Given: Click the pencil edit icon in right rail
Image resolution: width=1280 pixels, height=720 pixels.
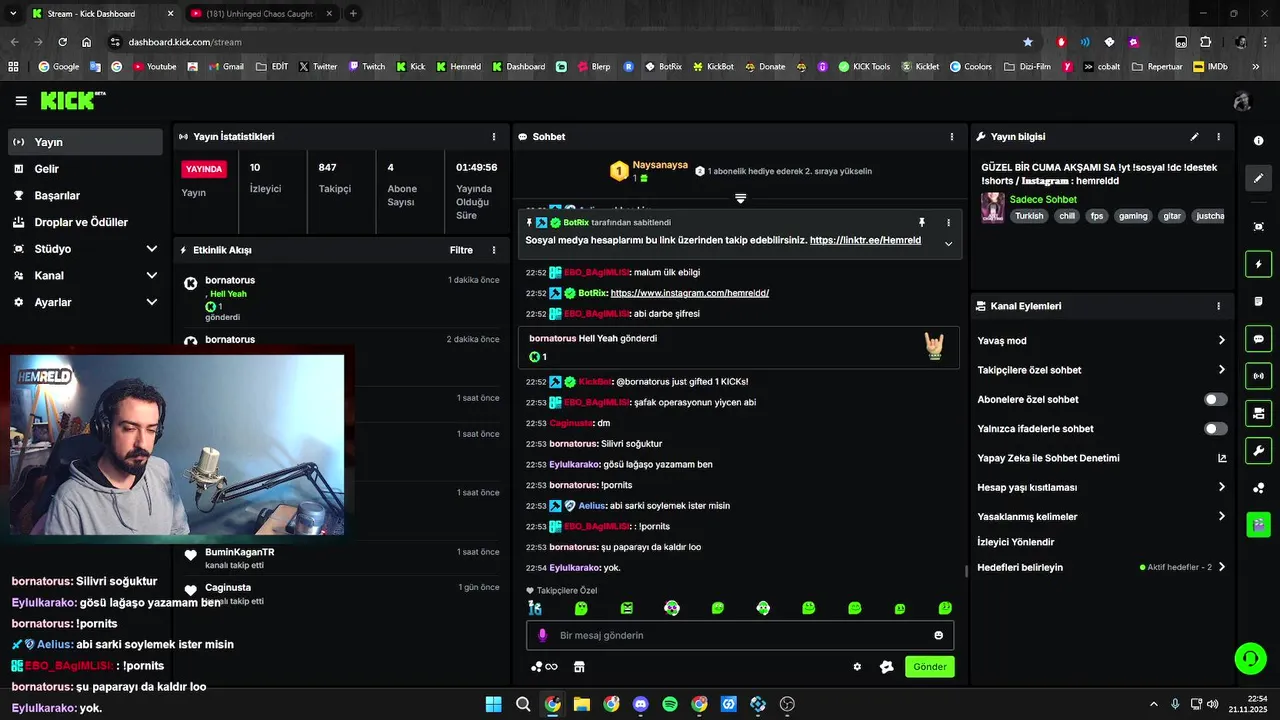Looking at the screenshot, I should point(1259,178).
